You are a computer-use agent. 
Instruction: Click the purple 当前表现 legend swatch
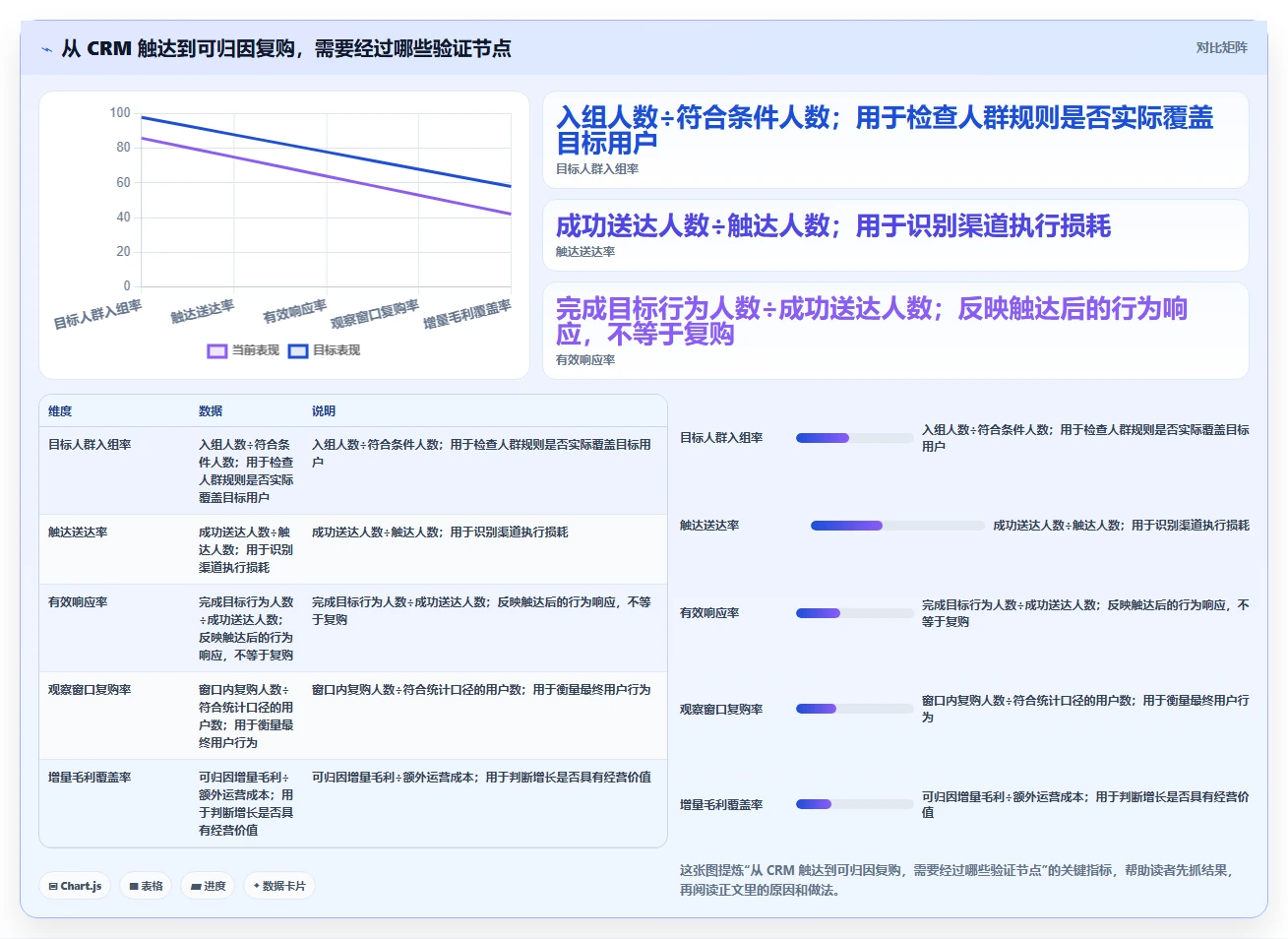[217, 350]
